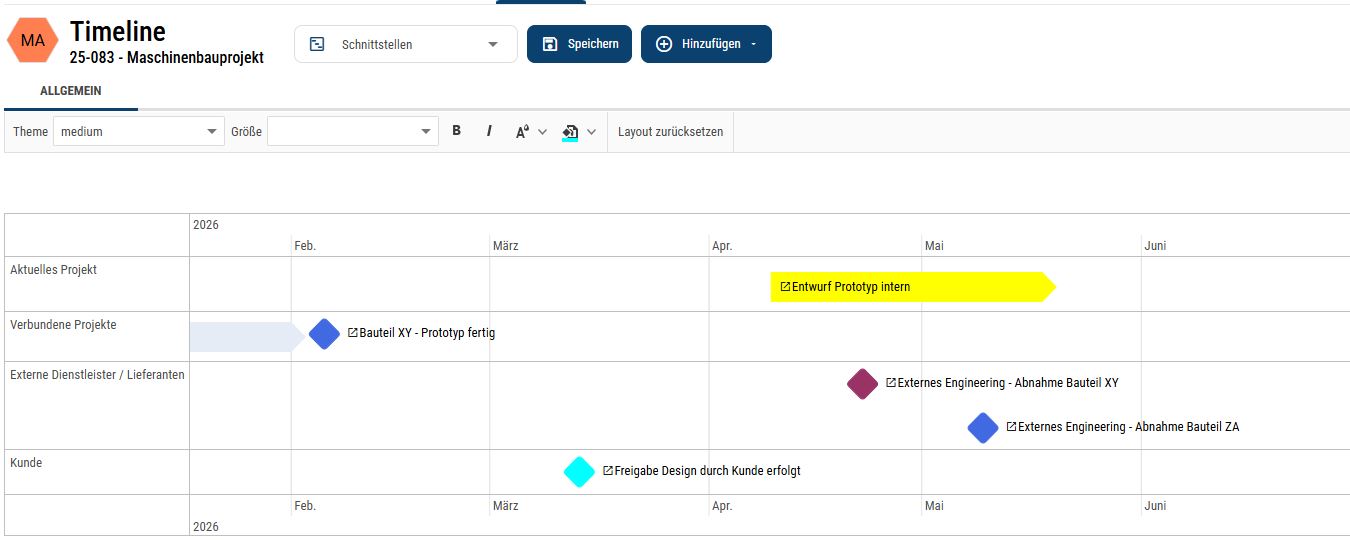This screenshot has height=540, width=1350.
Task: Click the blue Abnahme Bauteil ZA diamond
Action: click(983, 427)
